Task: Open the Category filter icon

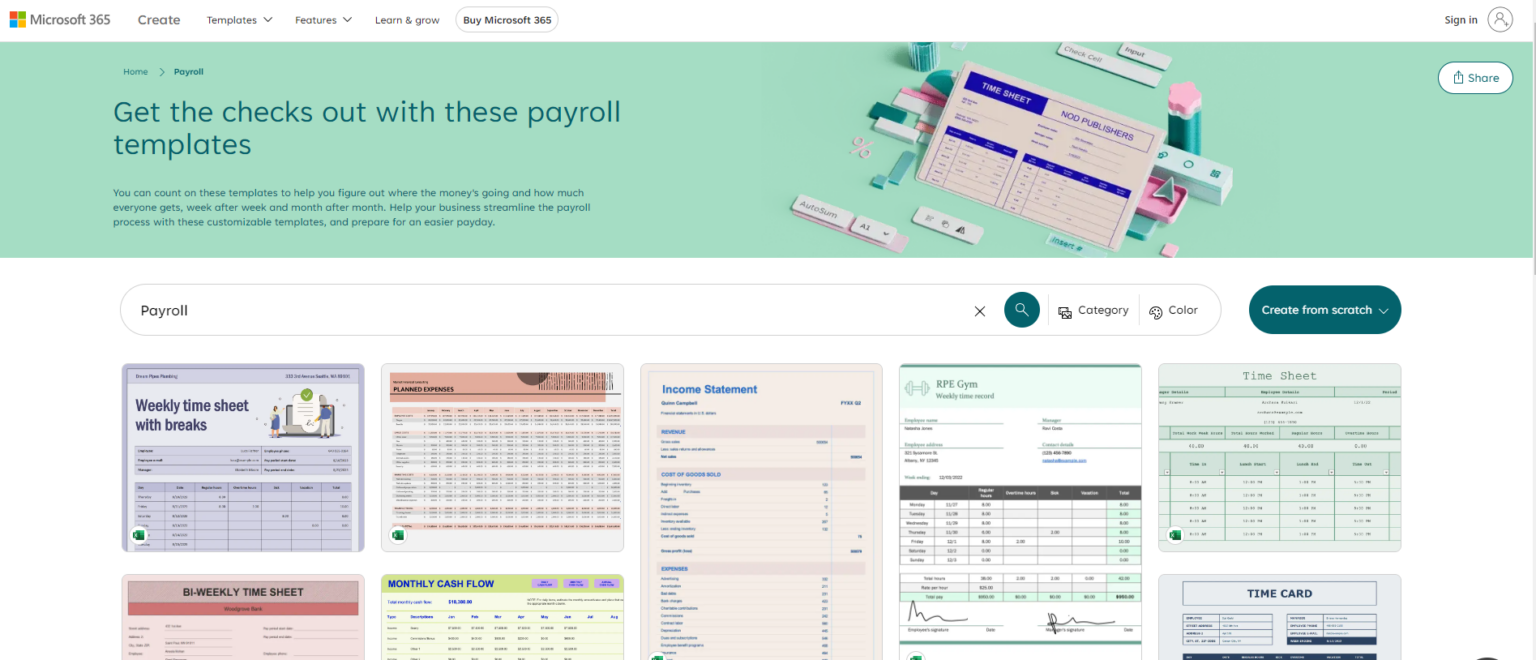Action: 1065,311
